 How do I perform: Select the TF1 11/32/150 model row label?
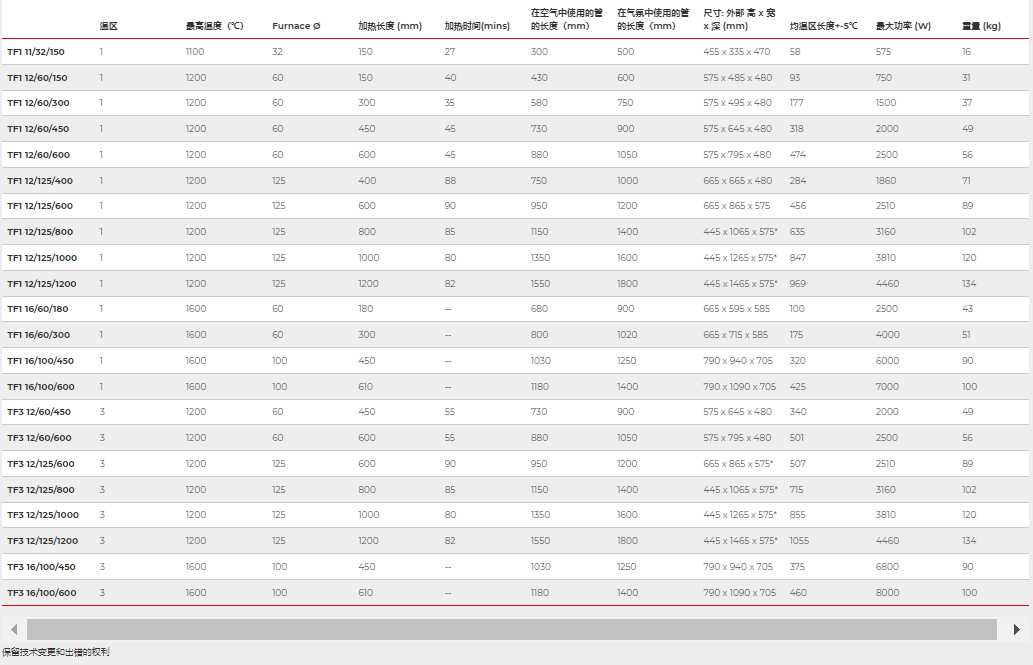[36, 52]
